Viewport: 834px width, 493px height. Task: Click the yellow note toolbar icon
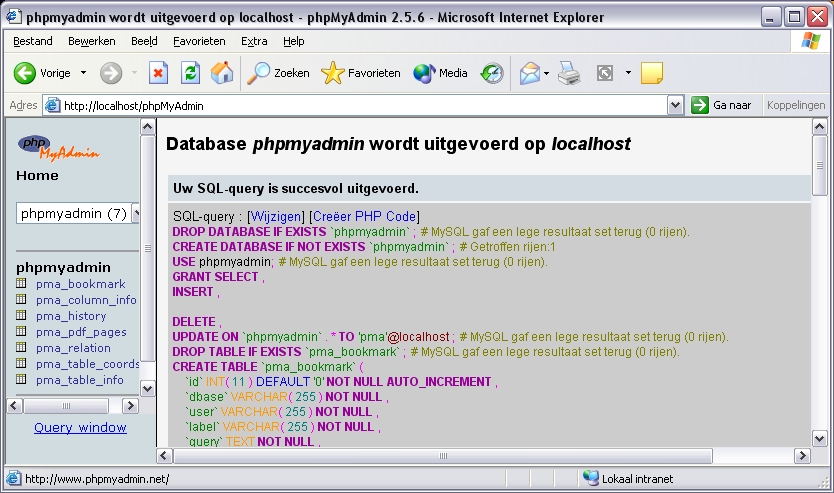pyautogui.click(x=652, y=73)
